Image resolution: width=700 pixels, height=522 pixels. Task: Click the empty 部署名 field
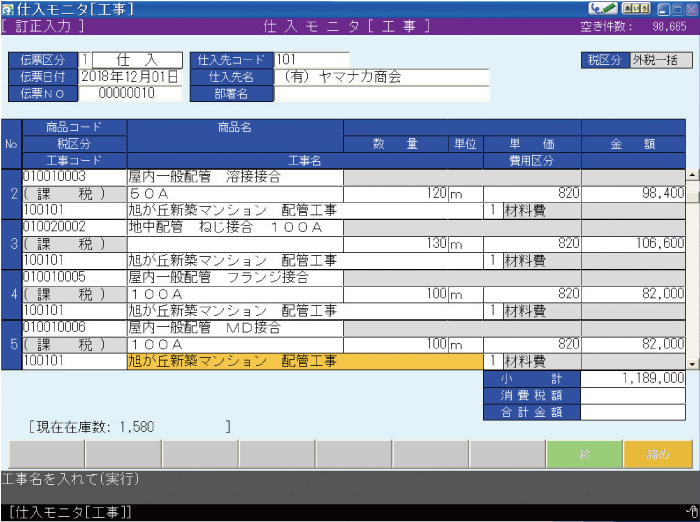381,93
